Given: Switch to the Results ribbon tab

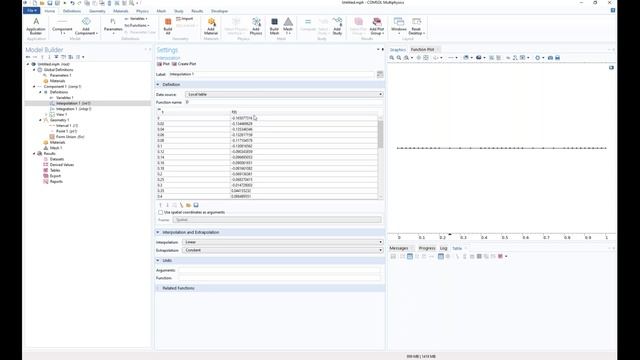Looking at the screenshot, I should click(x=197, y=11).
